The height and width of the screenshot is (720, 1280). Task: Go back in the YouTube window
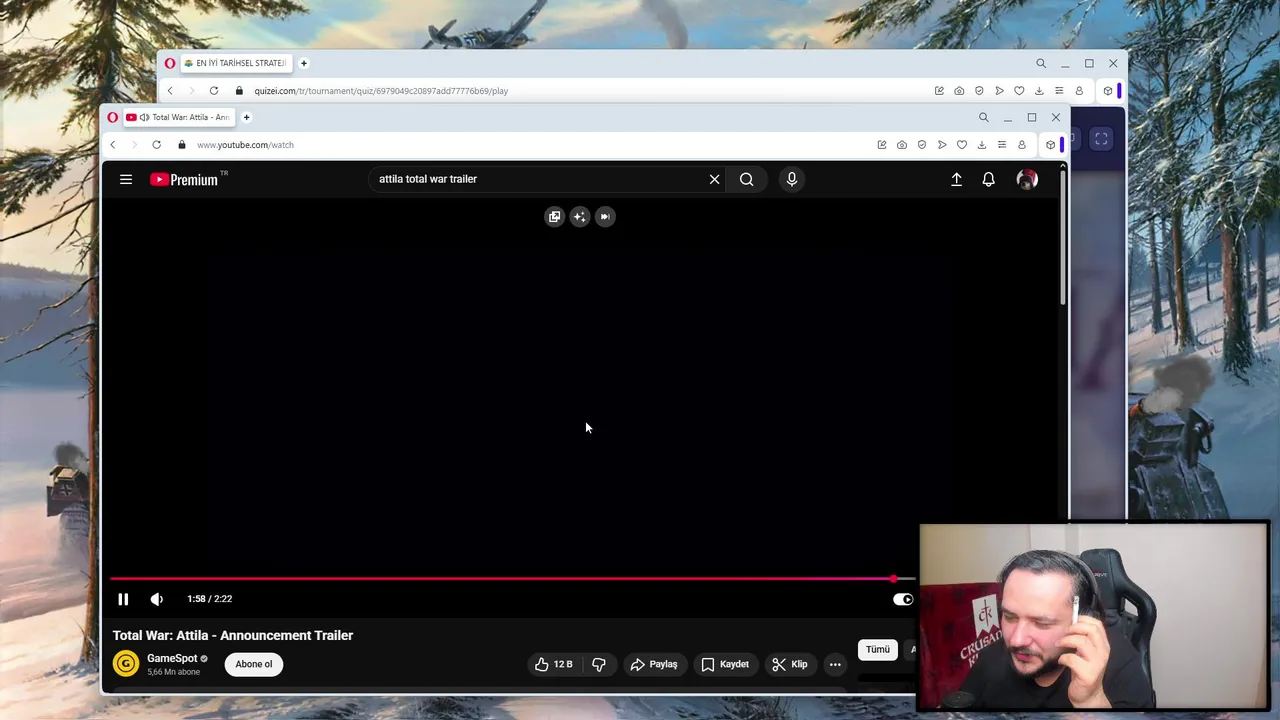112,145
